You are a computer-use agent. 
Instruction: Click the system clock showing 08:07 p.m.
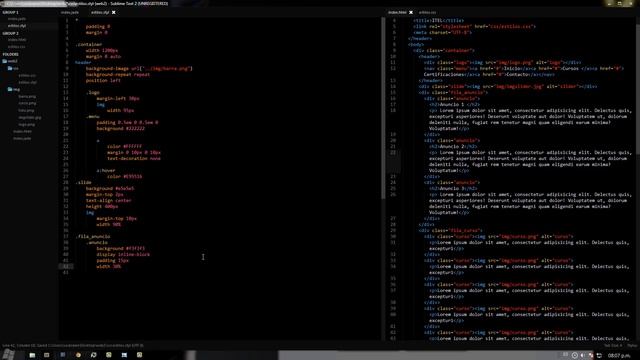[x=619, y=356]
